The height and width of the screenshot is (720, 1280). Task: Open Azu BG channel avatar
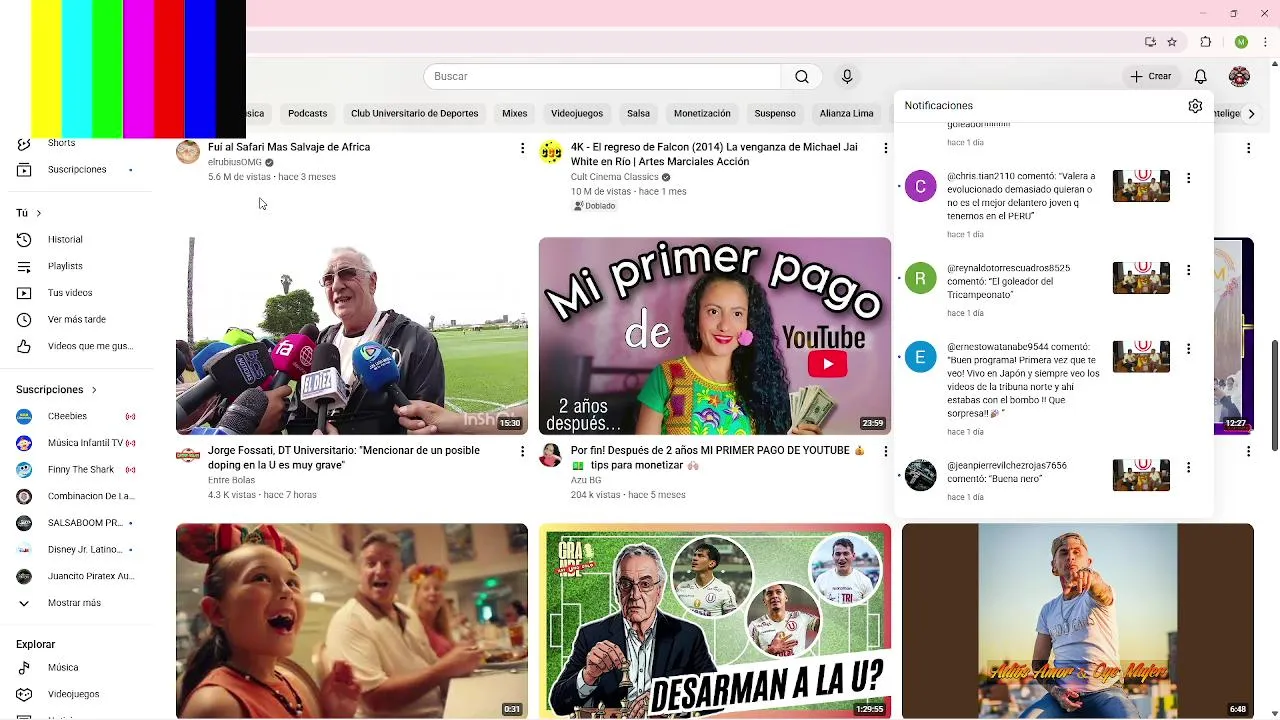click(x=551, y=455)
